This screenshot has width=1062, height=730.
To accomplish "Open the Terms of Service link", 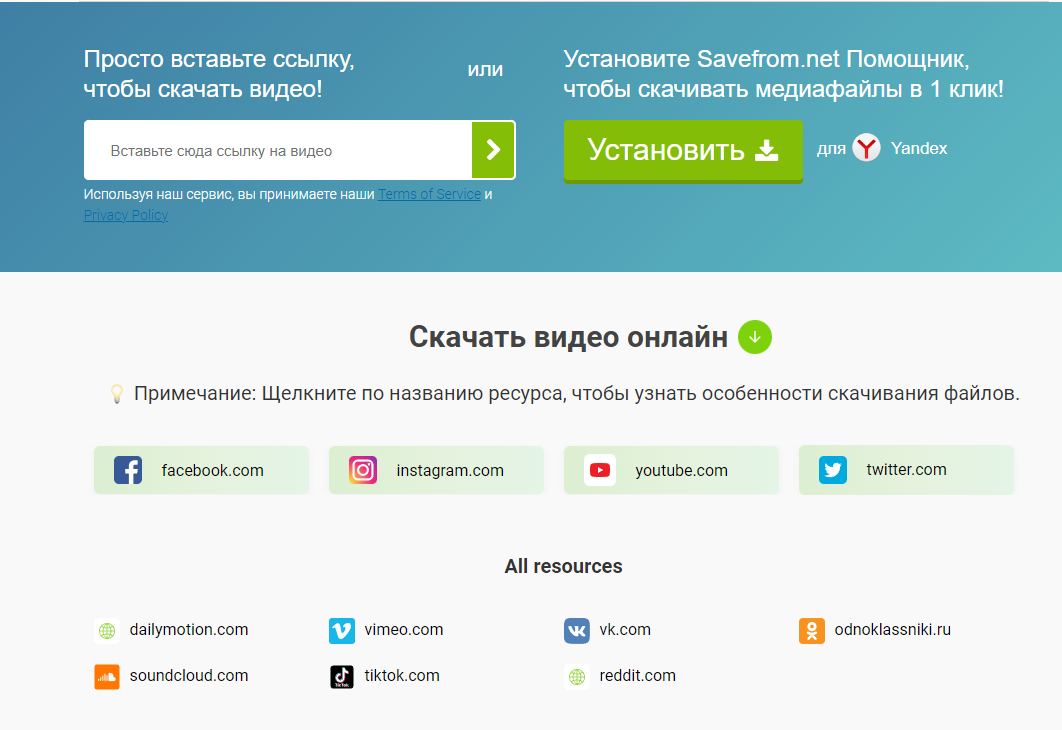I will (429, 194).
